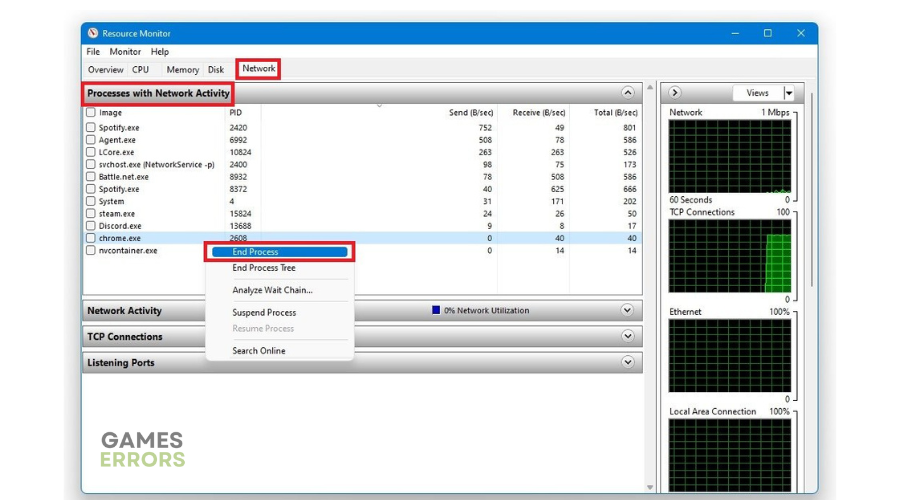Switch to the Memory tab

(183, 69)
